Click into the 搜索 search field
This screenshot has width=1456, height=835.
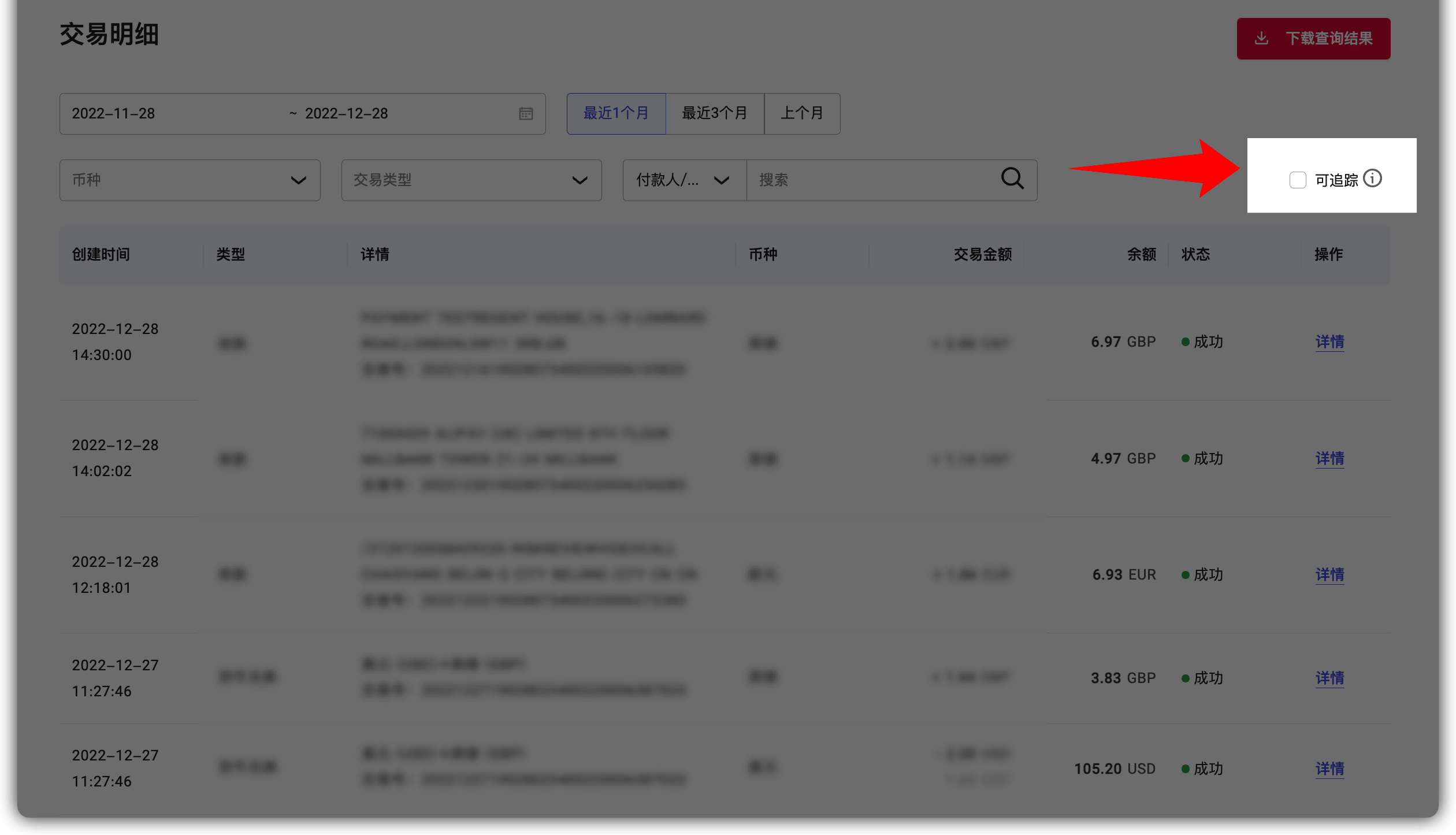coord(867,180)
